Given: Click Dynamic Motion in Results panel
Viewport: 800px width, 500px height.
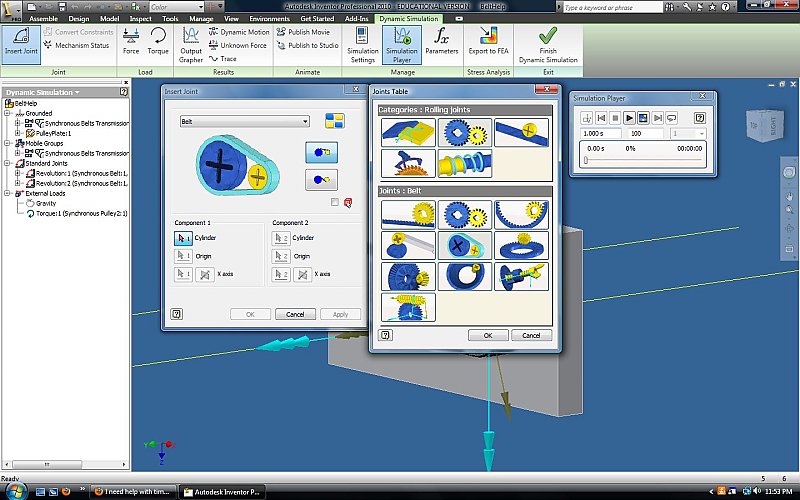Looking at the screenshot, I should pyautogui.click(x=239, y=32).
